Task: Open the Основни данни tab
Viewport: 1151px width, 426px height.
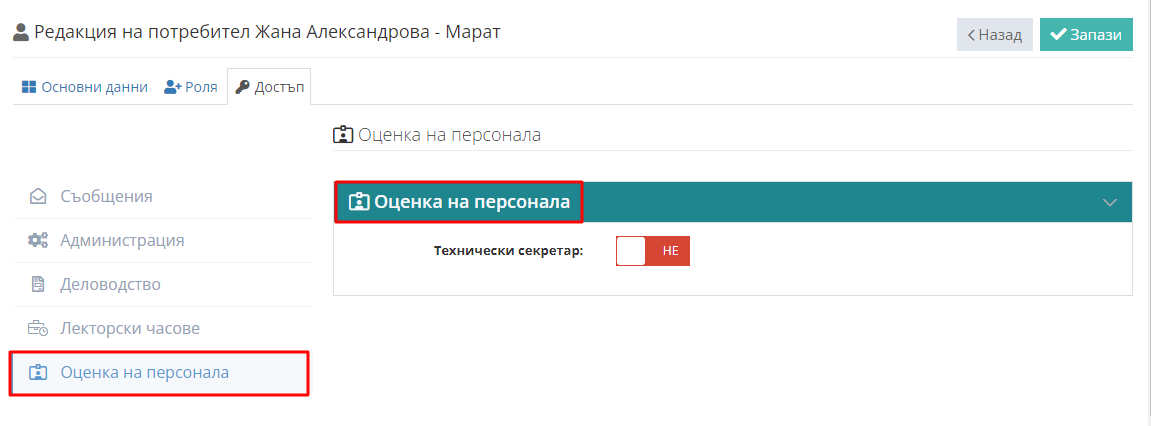Action: (84, 87)
